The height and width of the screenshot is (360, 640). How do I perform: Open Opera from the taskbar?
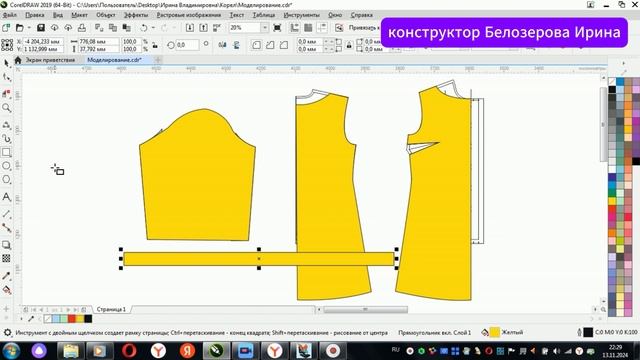click(x=129, y=351)
